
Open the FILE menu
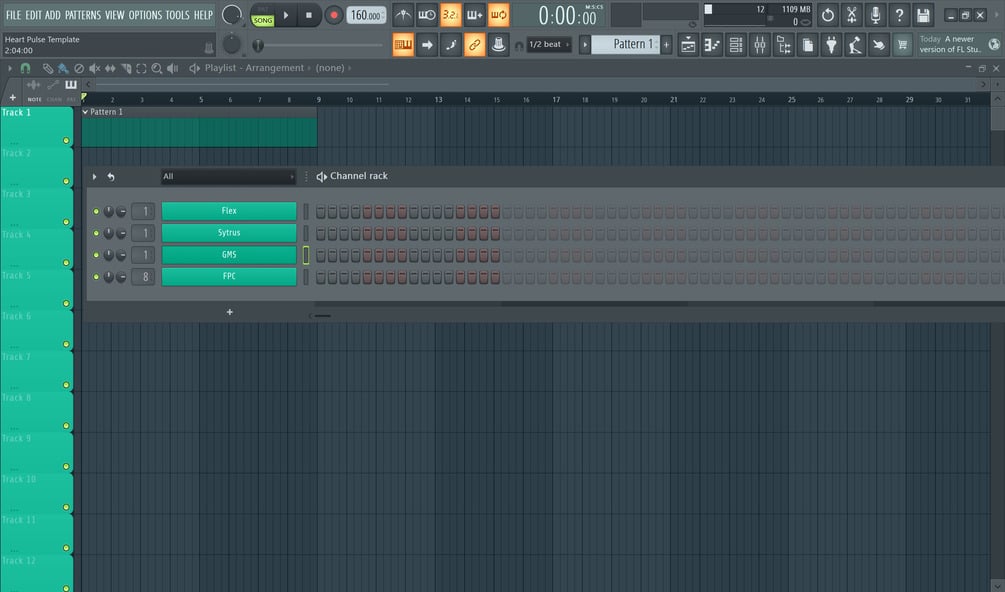click(x=13, y=15)
